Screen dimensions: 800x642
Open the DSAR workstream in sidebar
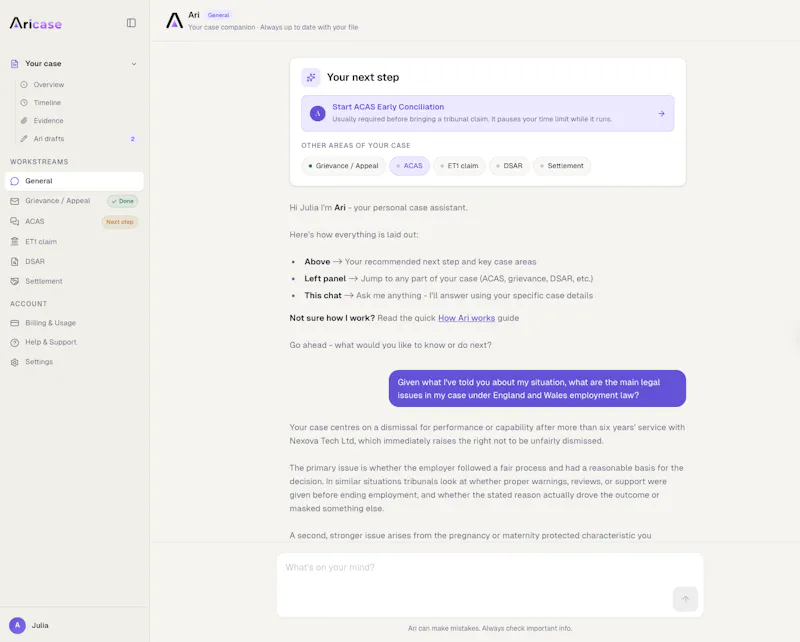pyautogui.click(x=35, y=261)
